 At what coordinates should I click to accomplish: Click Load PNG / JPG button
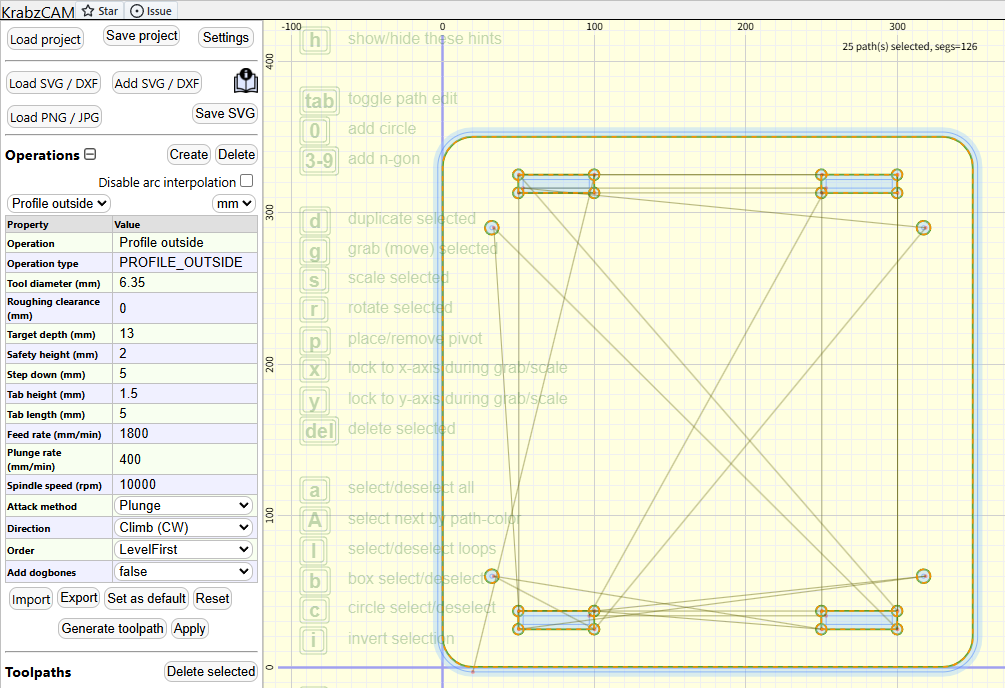pyautogui.click(x=54, y=117)
